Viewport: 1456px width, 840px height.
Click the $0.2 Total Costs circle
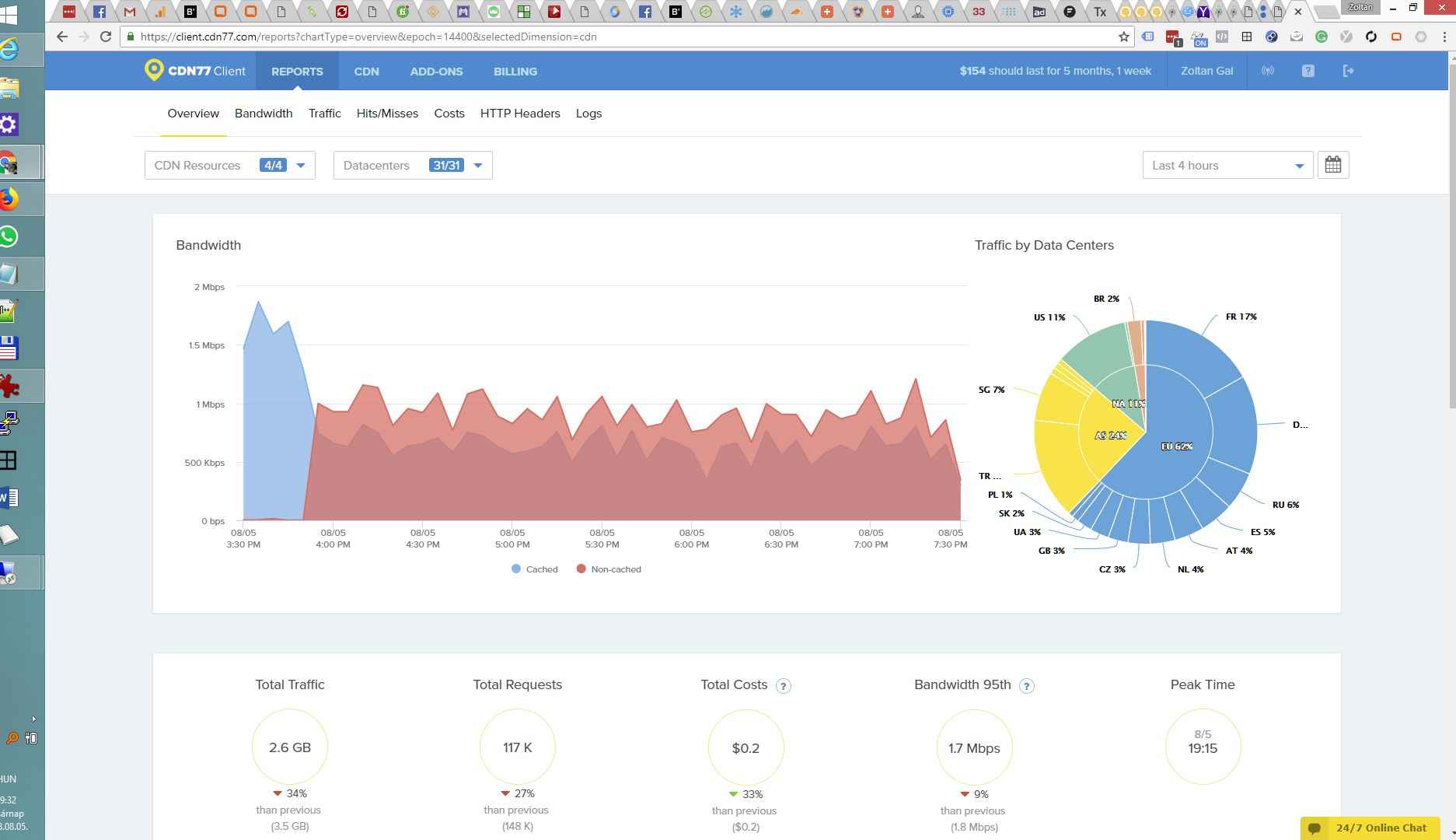pos(745,747)
